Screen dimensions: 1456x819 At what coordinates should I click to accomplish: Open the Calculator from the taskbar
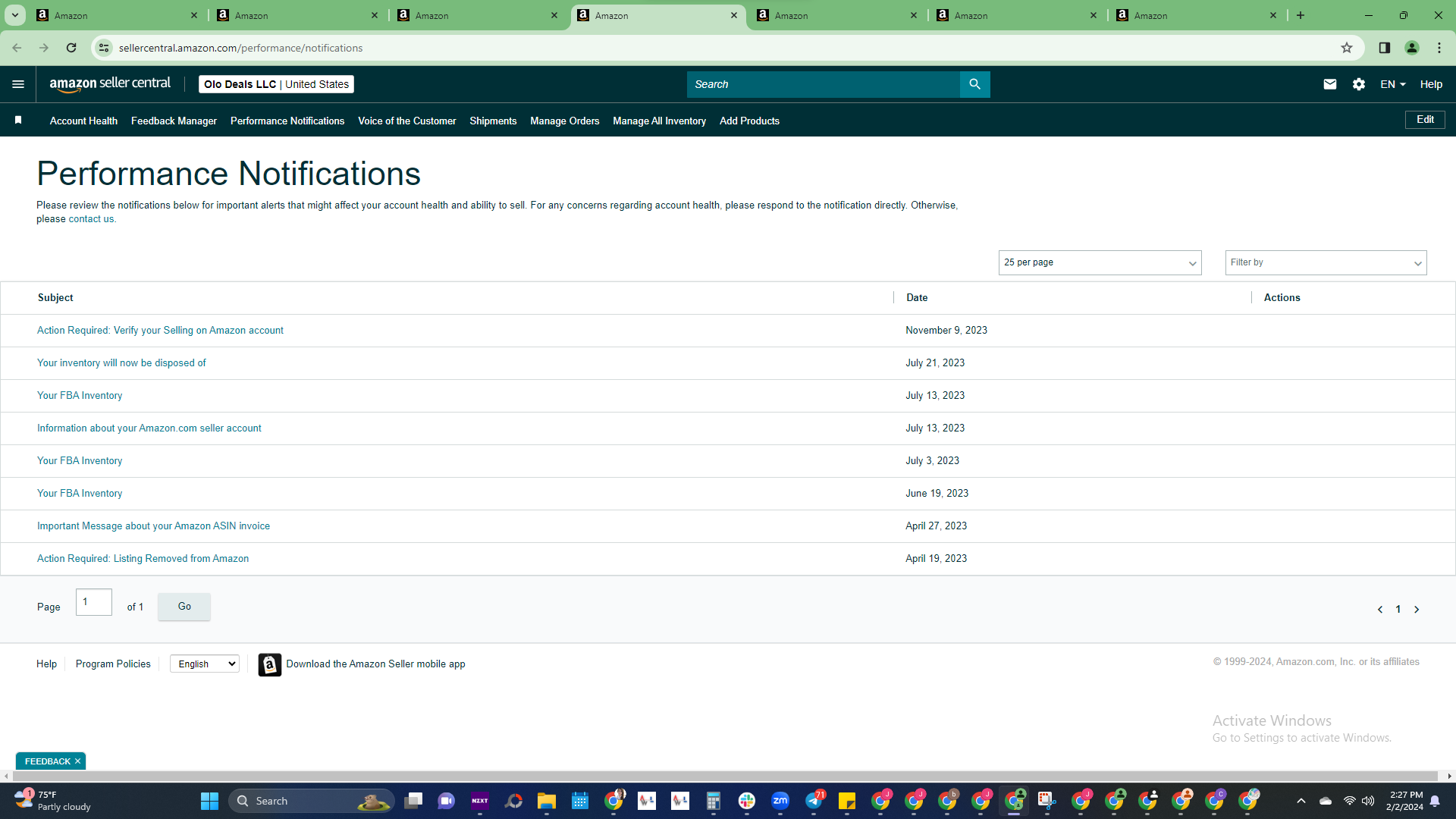714,801
